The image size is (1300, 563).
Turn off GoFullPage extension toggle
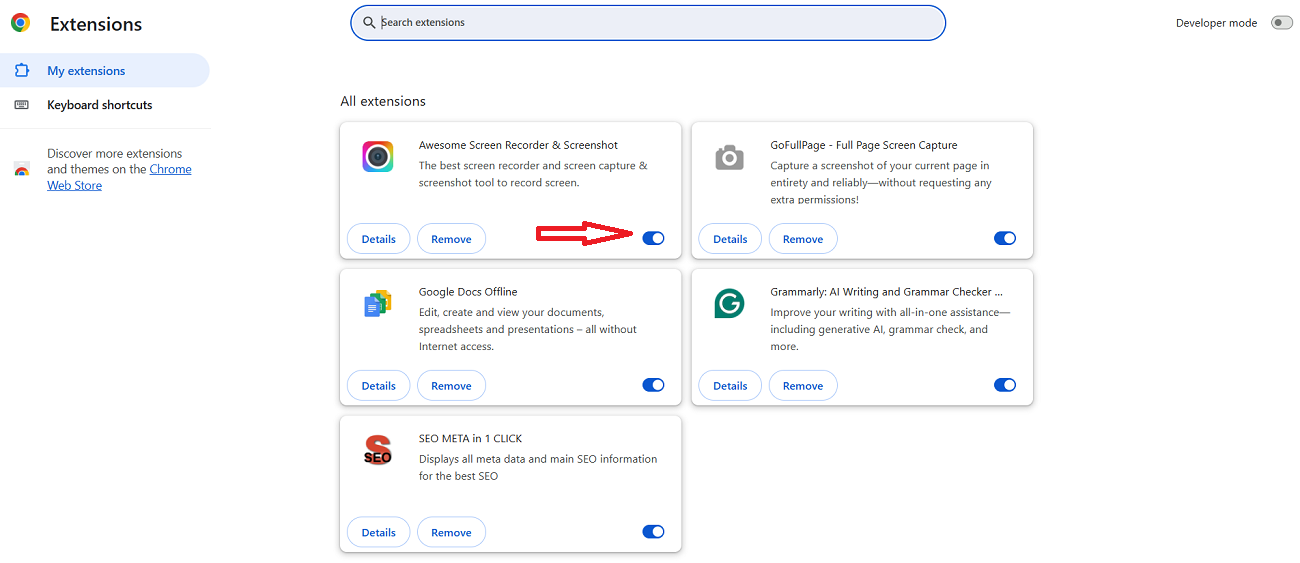coord(1005,238)
